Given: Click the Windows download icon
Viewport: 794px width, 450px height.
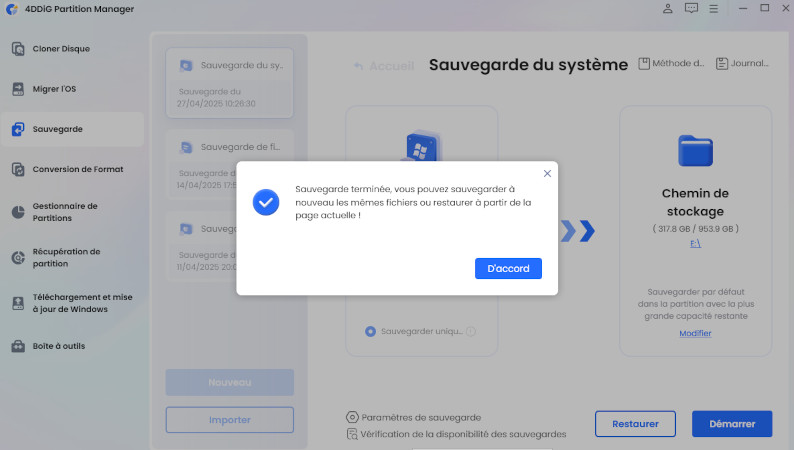Looking at the screenshot, I should tap(18, 303).
